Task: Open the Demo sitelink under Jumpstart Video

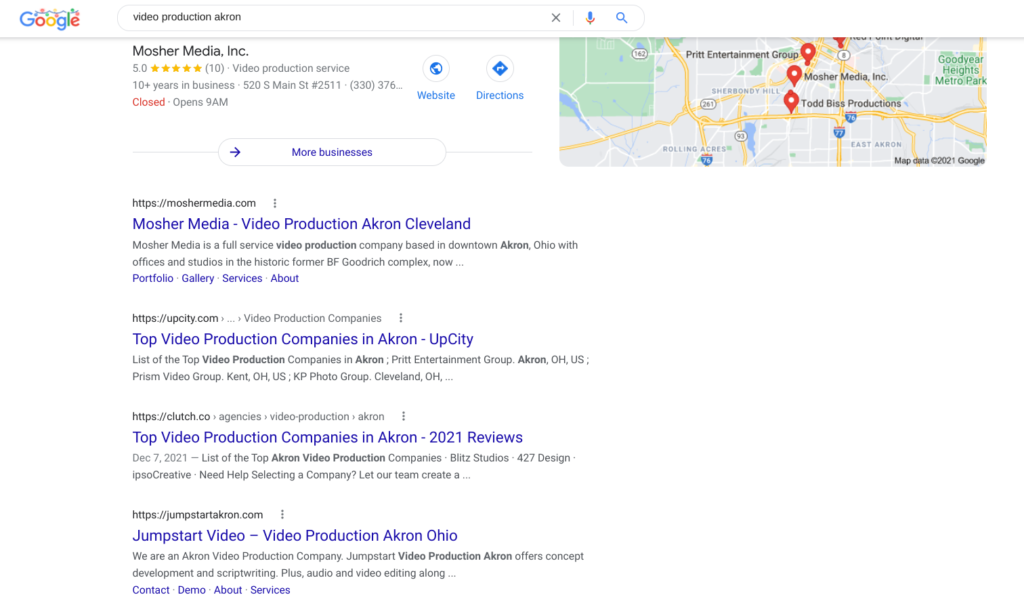Action: [191, 590]
